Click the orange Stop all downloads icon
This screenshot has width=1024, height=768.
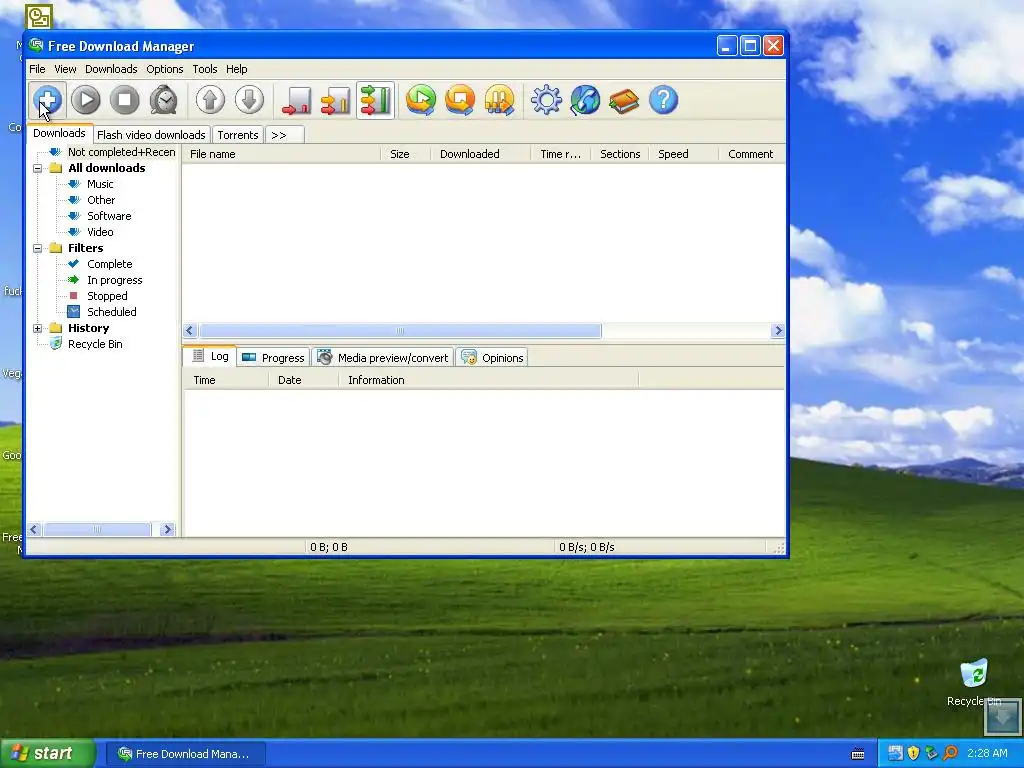pyautogui.click(x=460, y=100)
